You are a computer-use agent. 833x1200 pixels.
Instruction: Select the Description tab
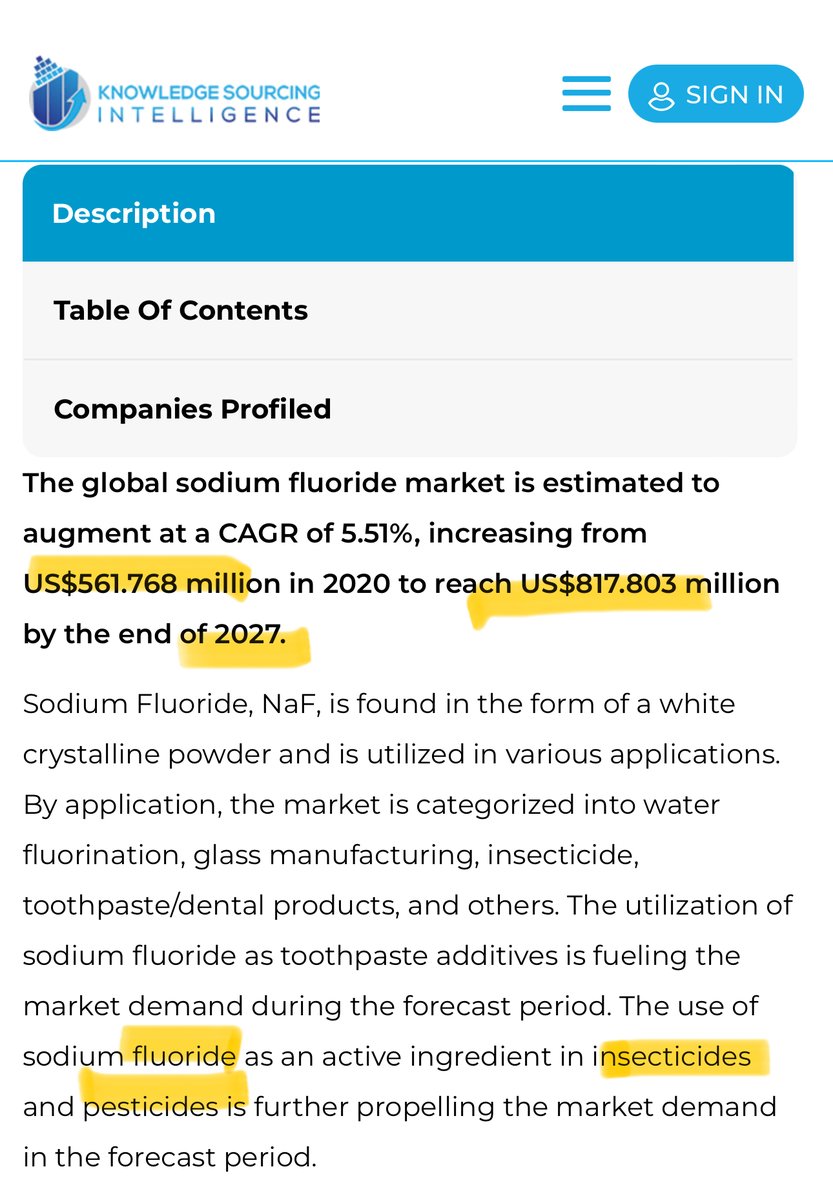click(x=133, y=213)
